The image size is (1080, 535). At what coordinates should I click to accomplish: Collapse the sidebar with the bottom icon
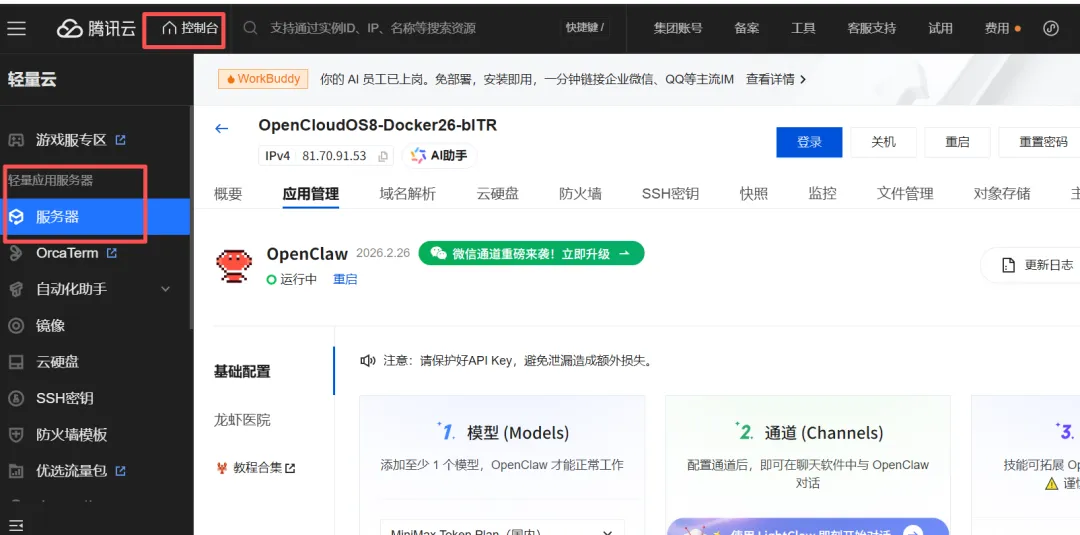coord(15,526)
